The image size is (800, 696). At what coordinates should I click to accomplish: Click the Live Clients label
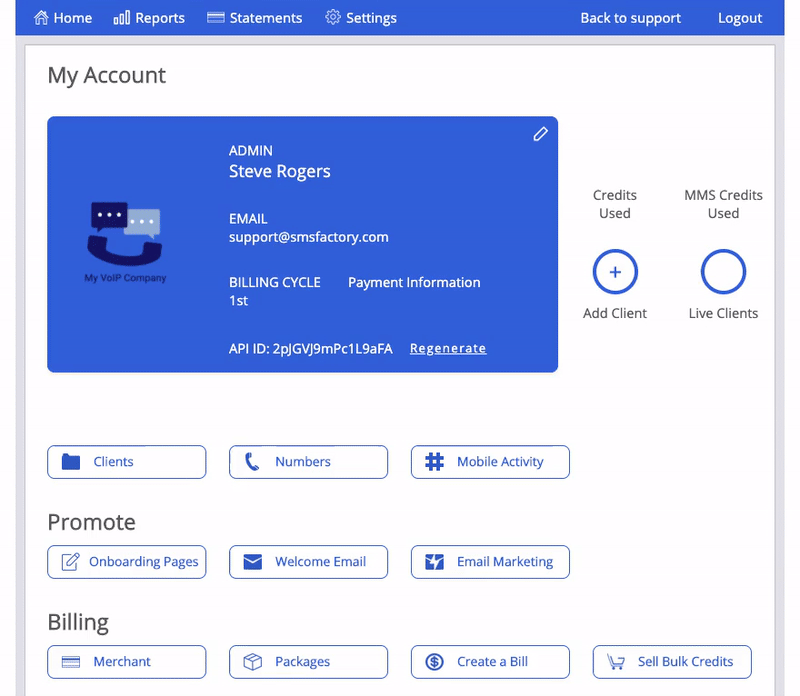723,313
